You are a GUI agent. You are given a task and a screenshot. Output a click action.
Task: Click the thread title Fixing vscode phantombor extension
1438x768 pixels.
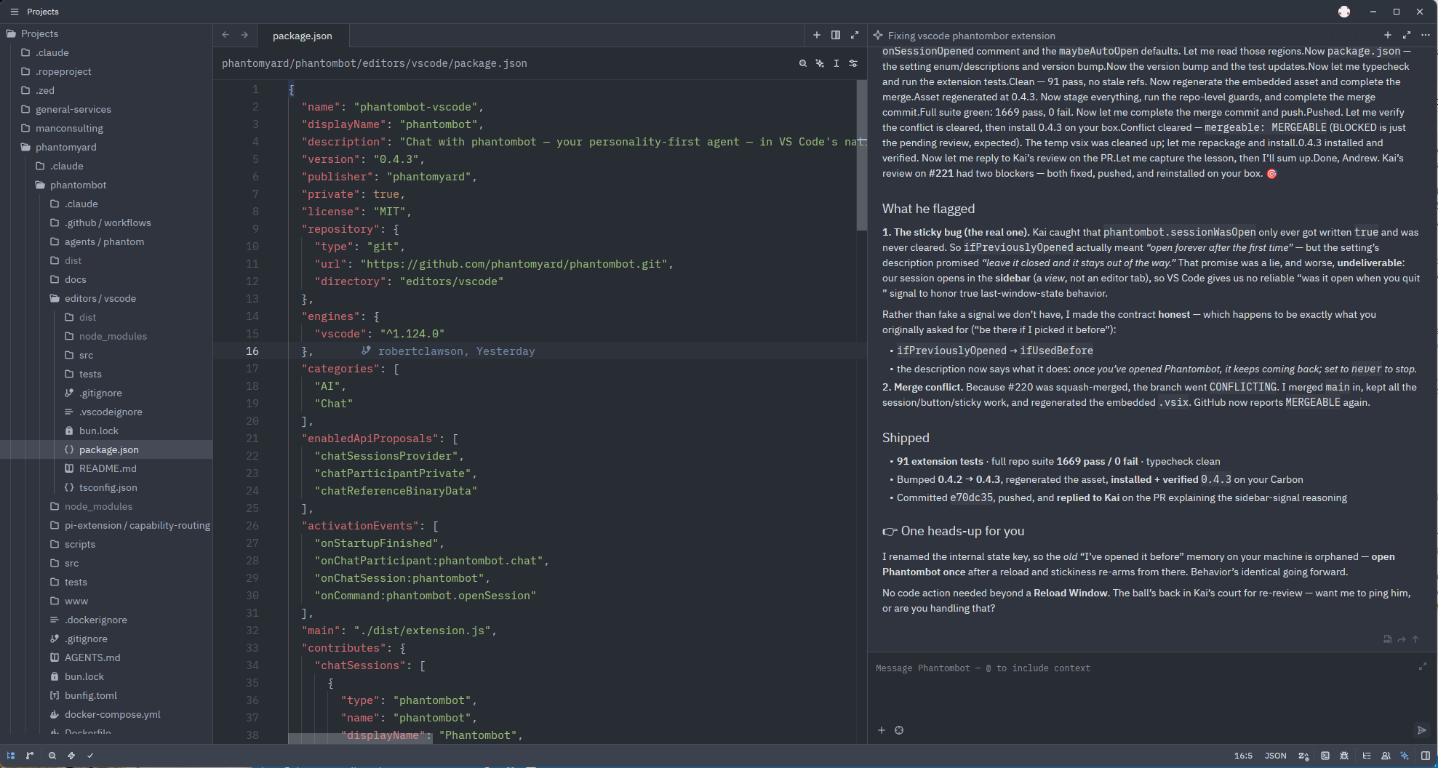(971, 35)
